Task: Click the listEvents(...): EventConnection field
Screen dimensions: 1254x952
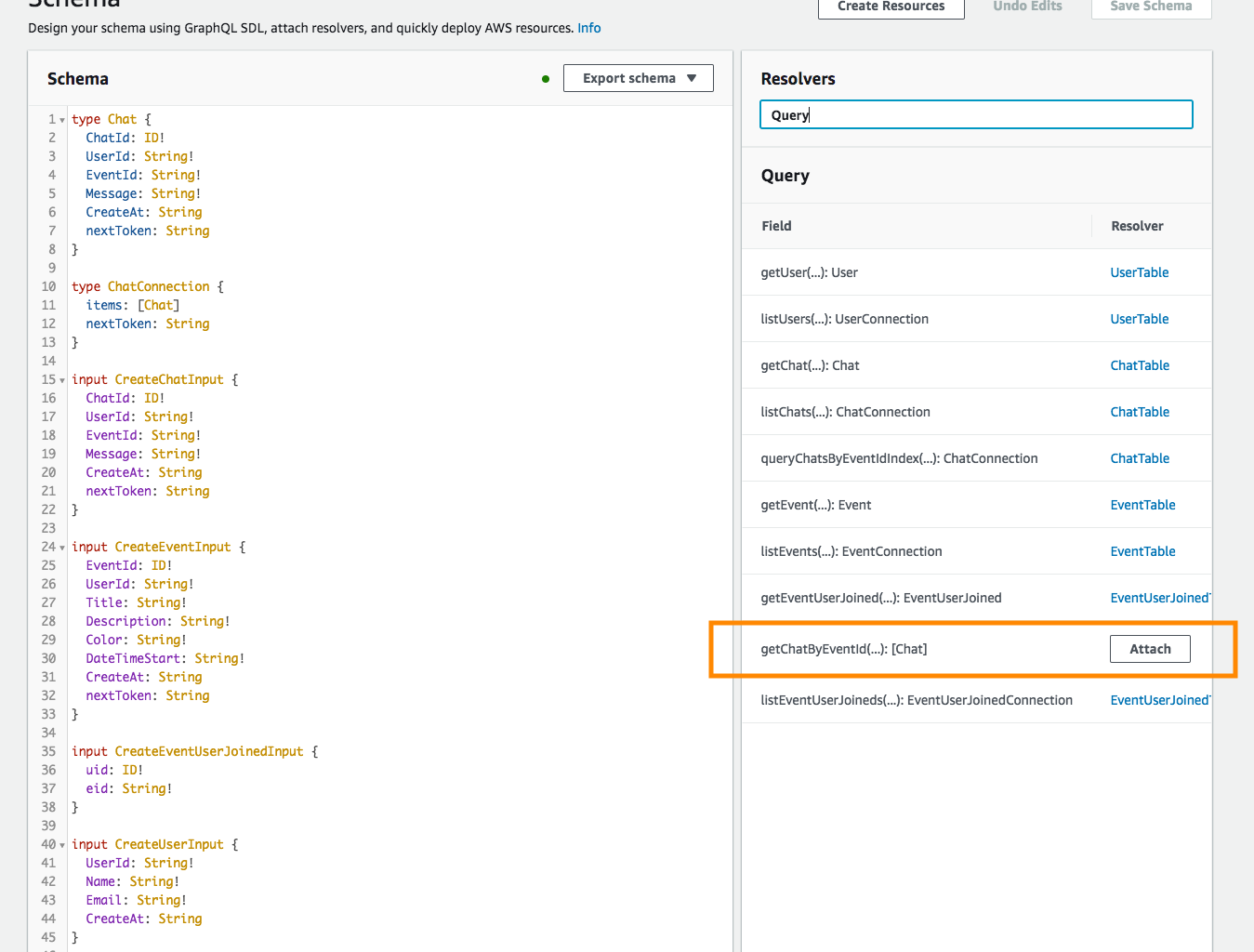Action: click(x=851, y=551)
